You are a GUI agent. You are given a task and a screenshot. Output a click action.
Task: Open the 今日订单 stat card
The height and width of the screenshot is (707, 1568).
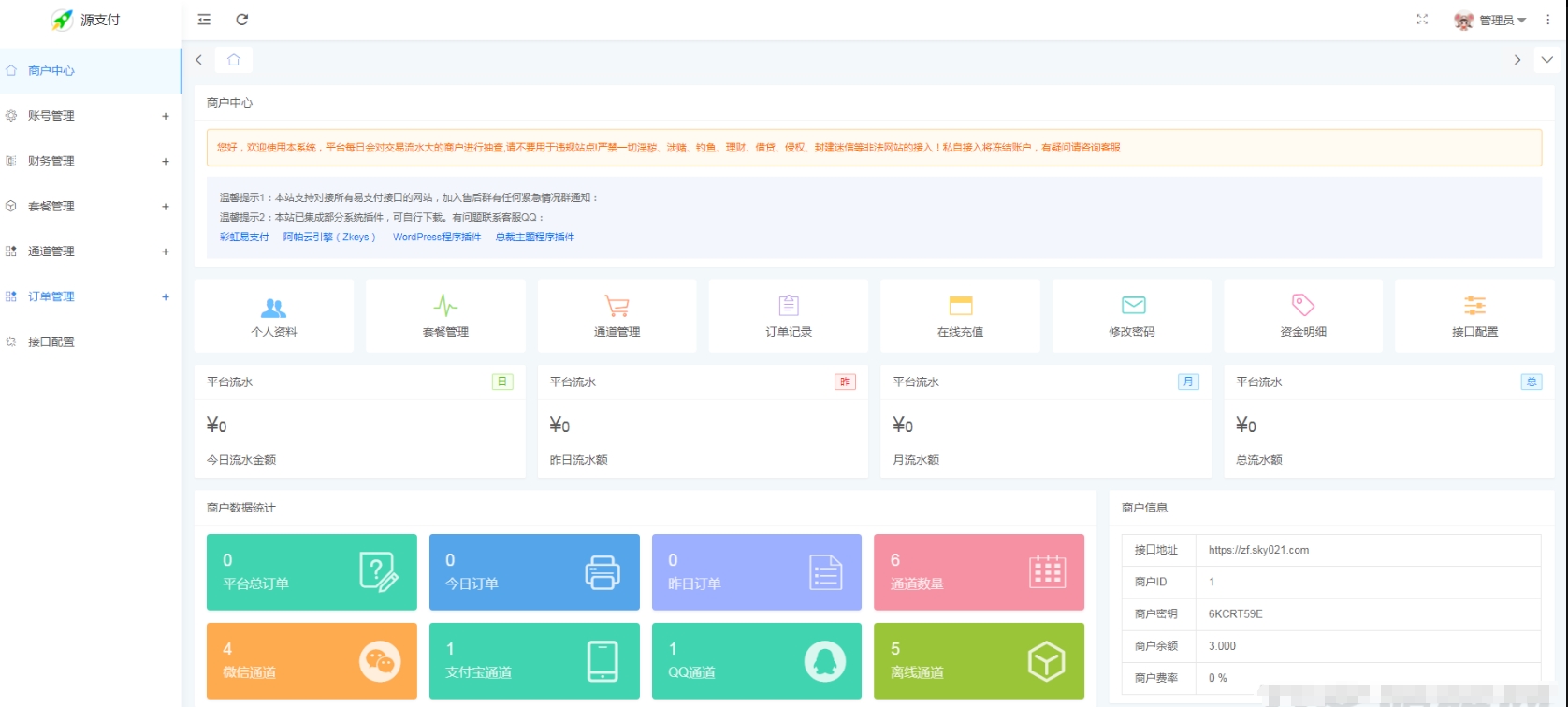(534, 572)
